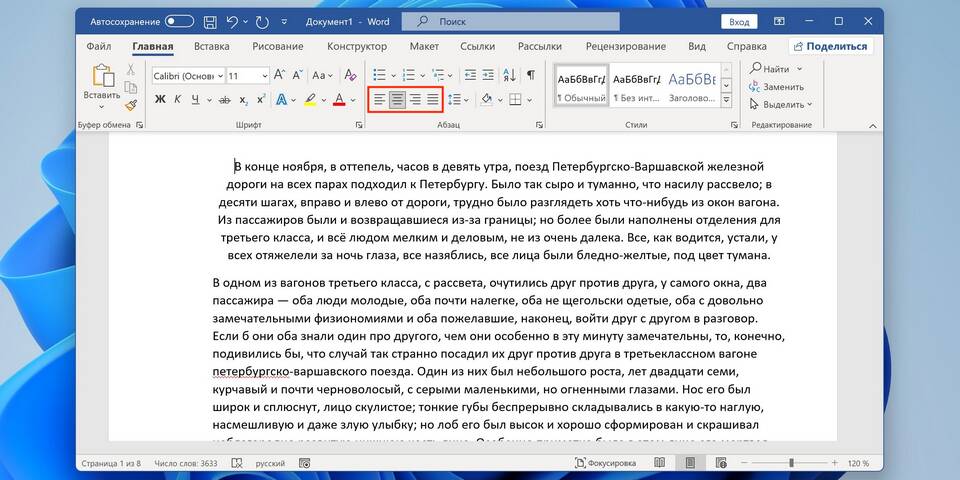The height and width of the screenshot is (480, 960).
Task: Show paragraph marks with pilcrow icon
Action: (x=531, y=75)
